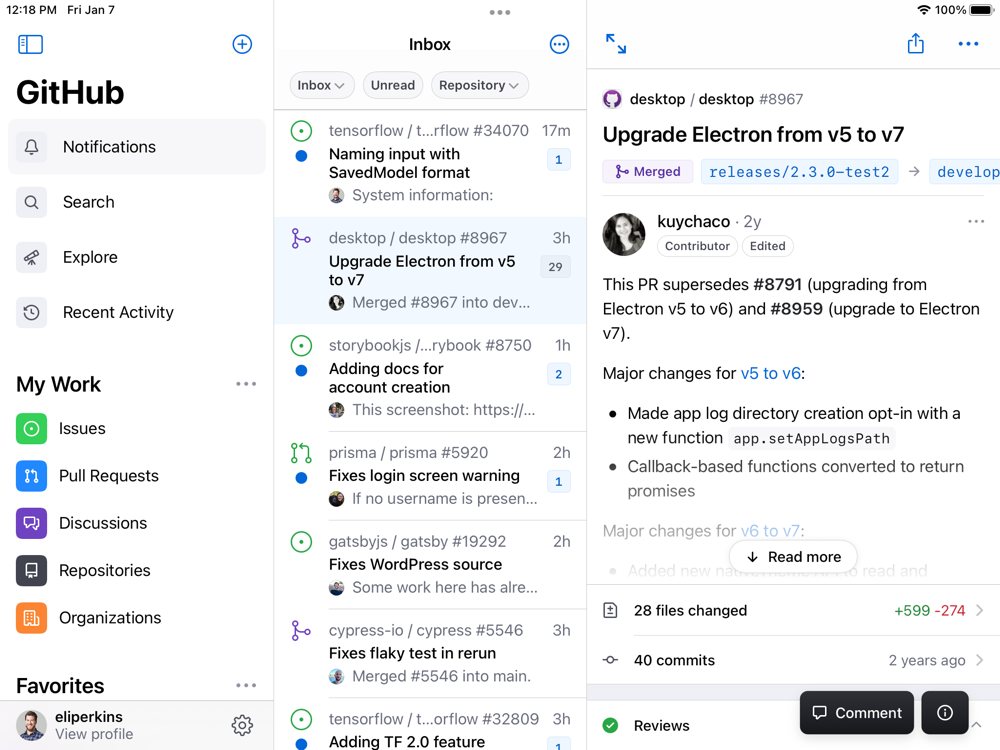
Task: Click the green Issues icon
Action: [31, 429]
